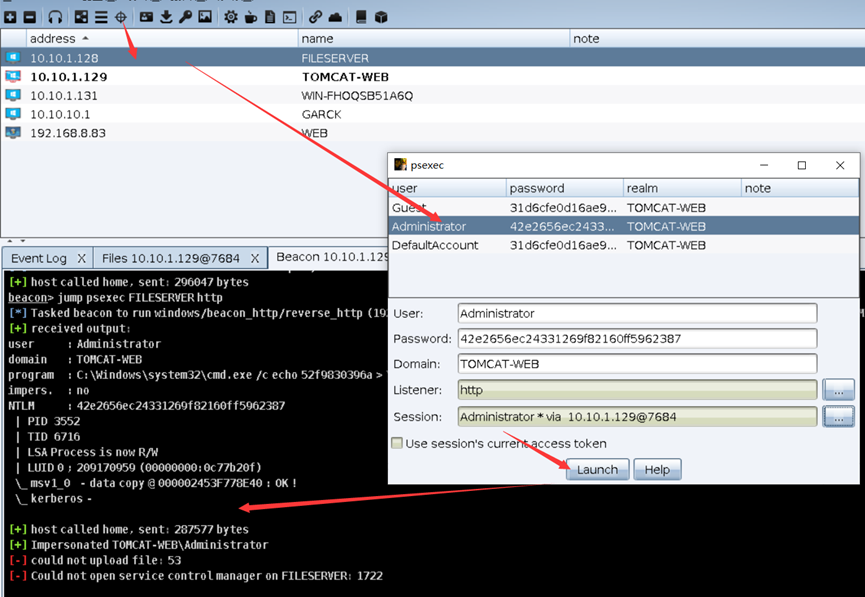Open Downloaded files arrow icon

point(166,17)
